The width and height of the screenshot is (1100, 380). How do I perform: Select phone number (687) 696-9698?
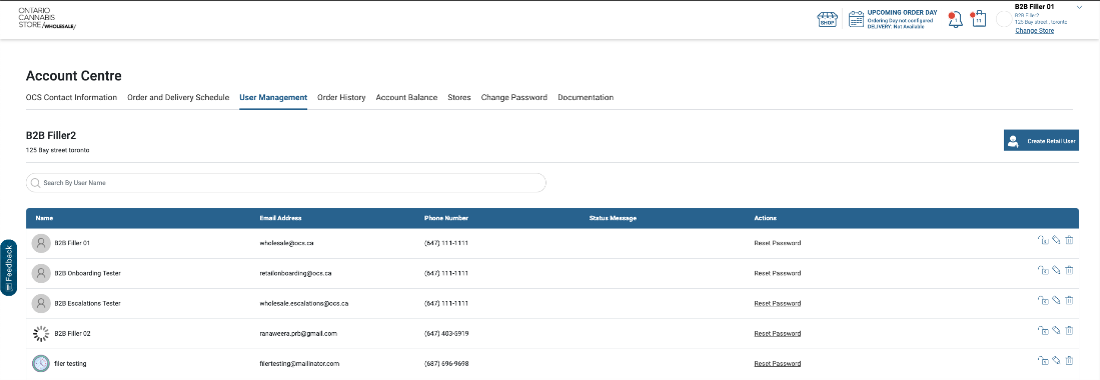coord(447,364)
